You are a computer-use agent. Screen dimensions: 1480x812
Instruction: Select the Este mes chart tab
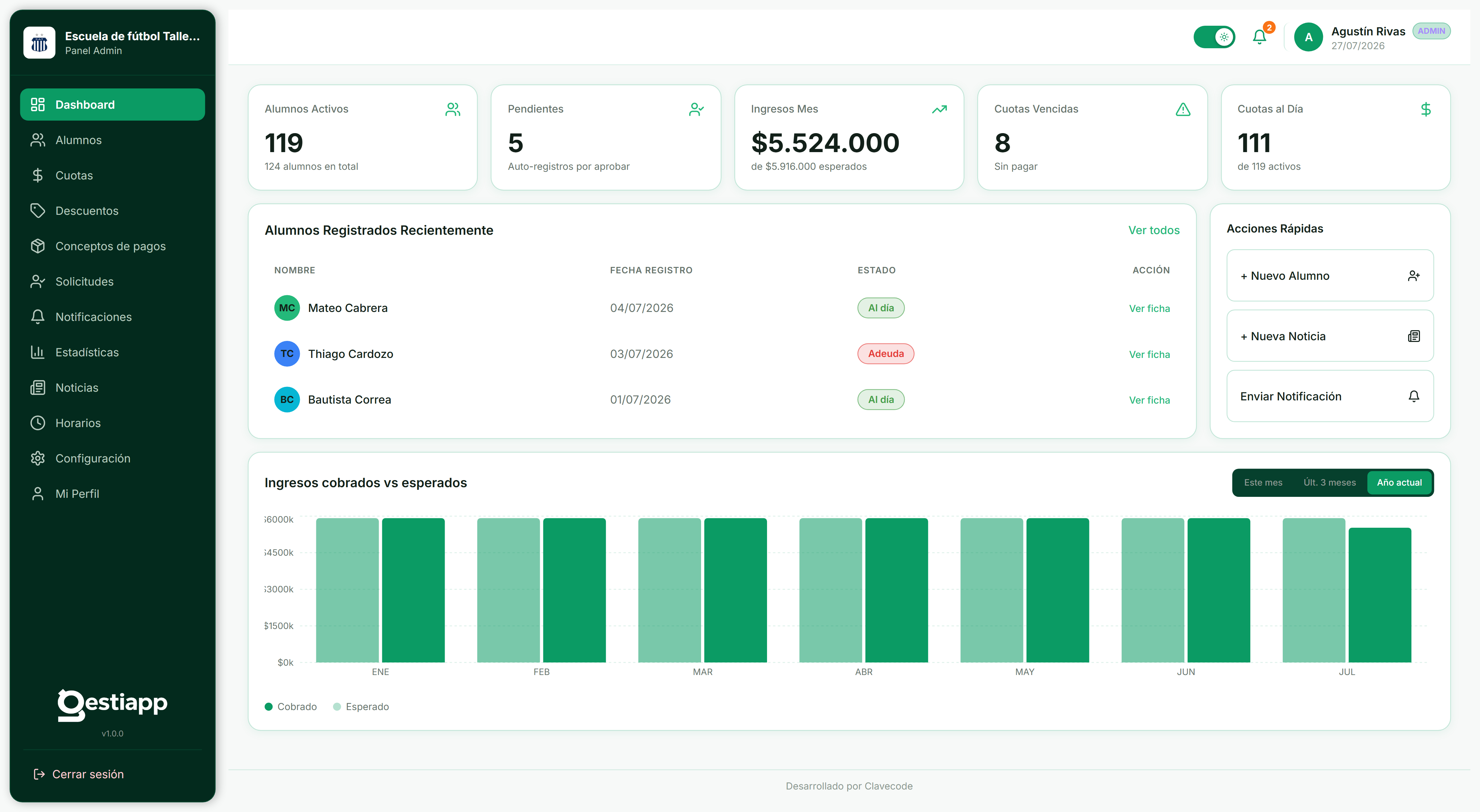coord(1263,482)
